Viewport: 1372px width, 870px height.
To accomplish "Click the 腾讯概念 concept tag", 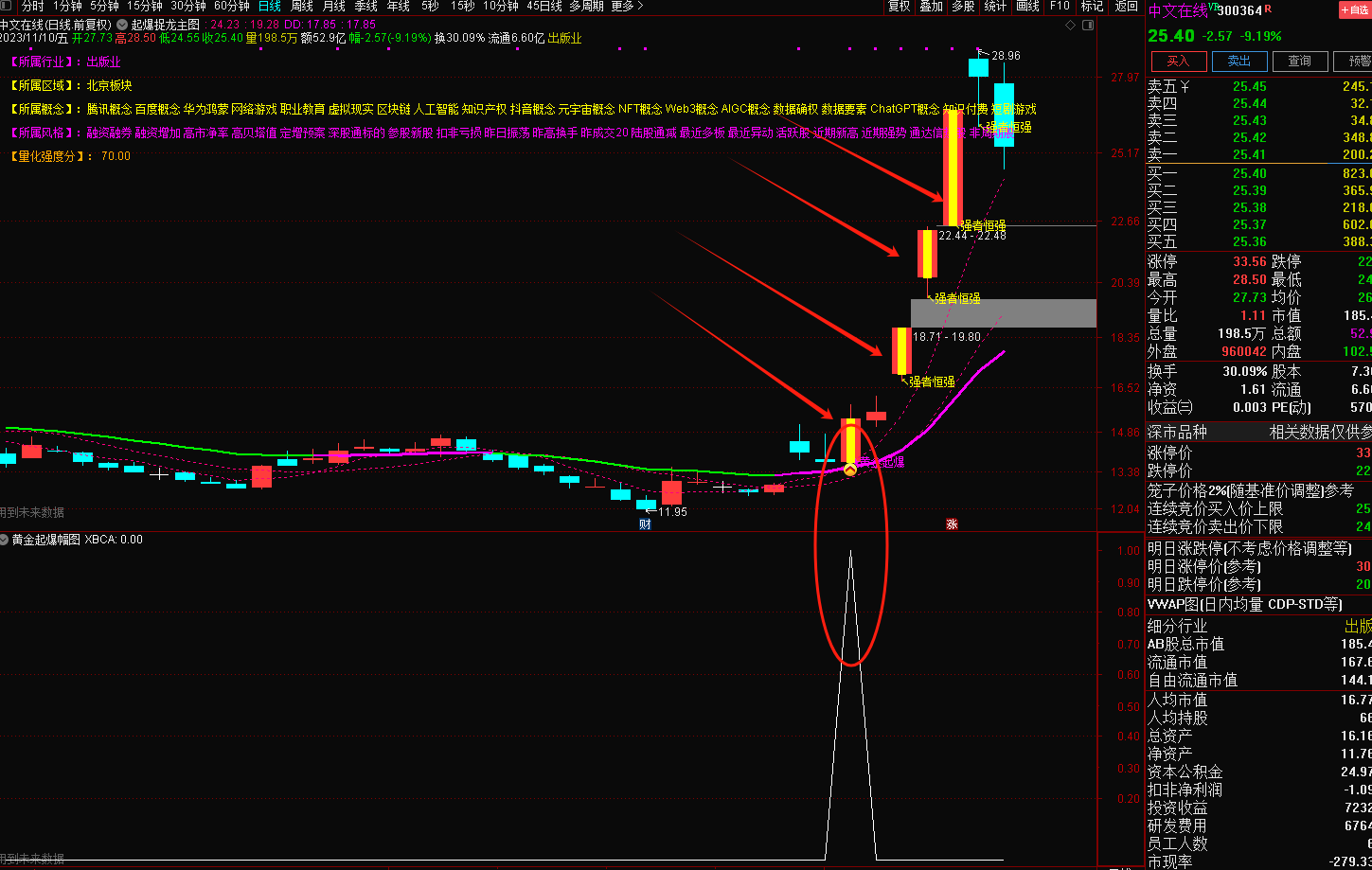I will click(x=109, y=109).
